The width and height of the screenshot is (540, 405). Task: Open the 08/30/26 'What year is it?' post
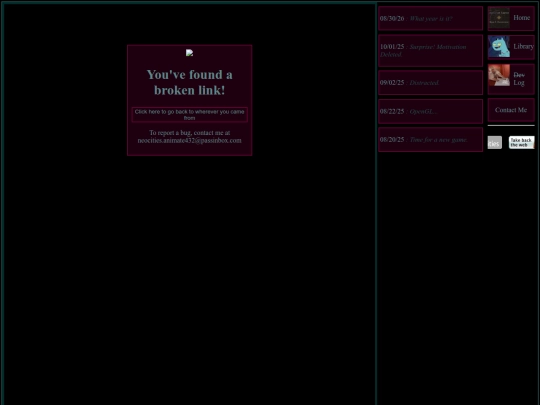430,18
